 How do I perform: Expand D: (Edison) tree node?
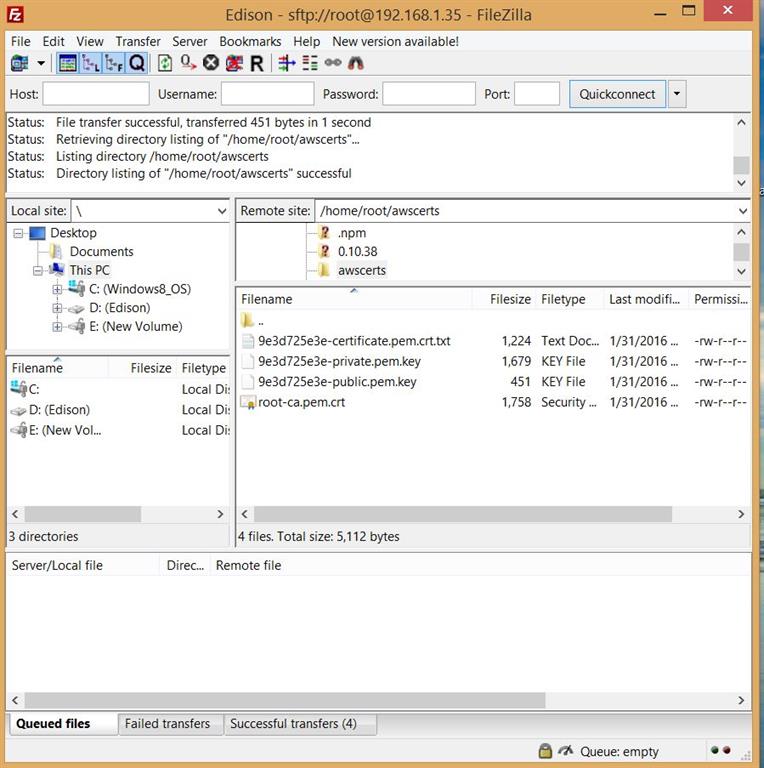pos(57,308)
